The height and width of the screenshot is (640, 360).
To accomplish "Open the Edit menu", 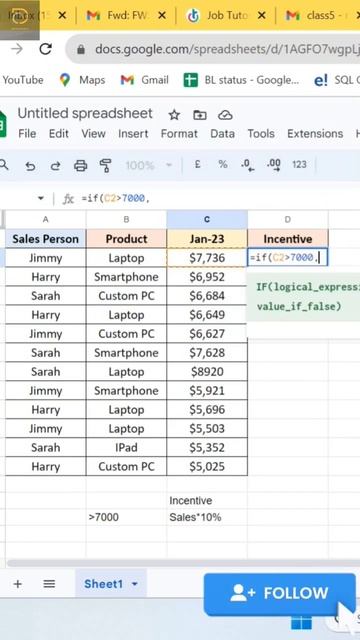I will 59,133.
